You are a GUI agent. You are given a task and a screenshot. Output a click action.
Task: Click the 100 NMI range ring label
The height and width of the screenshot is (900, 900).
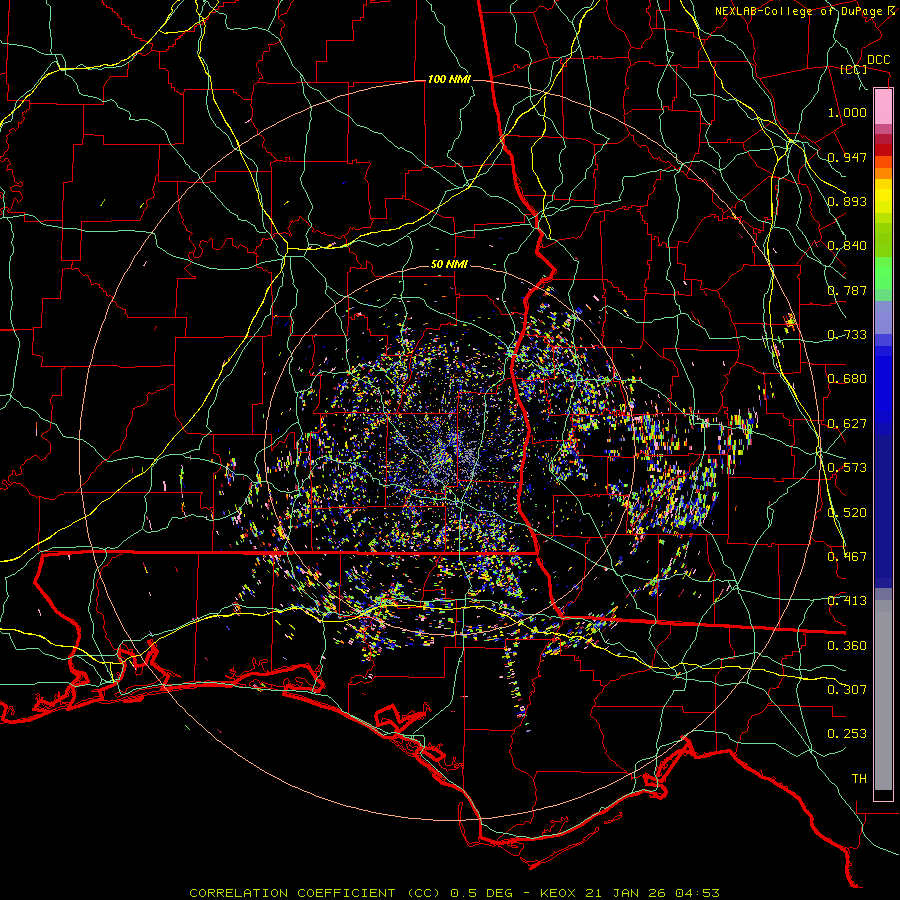(449, 79)
